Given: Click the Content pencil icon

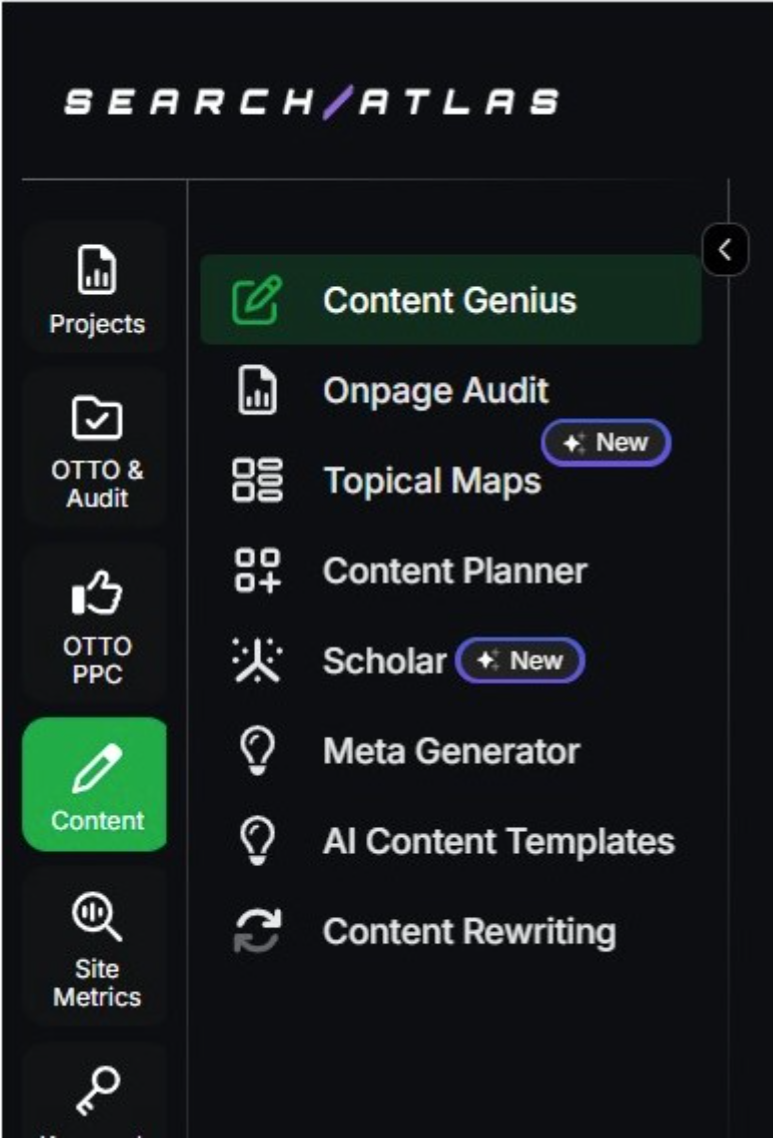Looking at the screenshot, I should (x=97, y=769).
